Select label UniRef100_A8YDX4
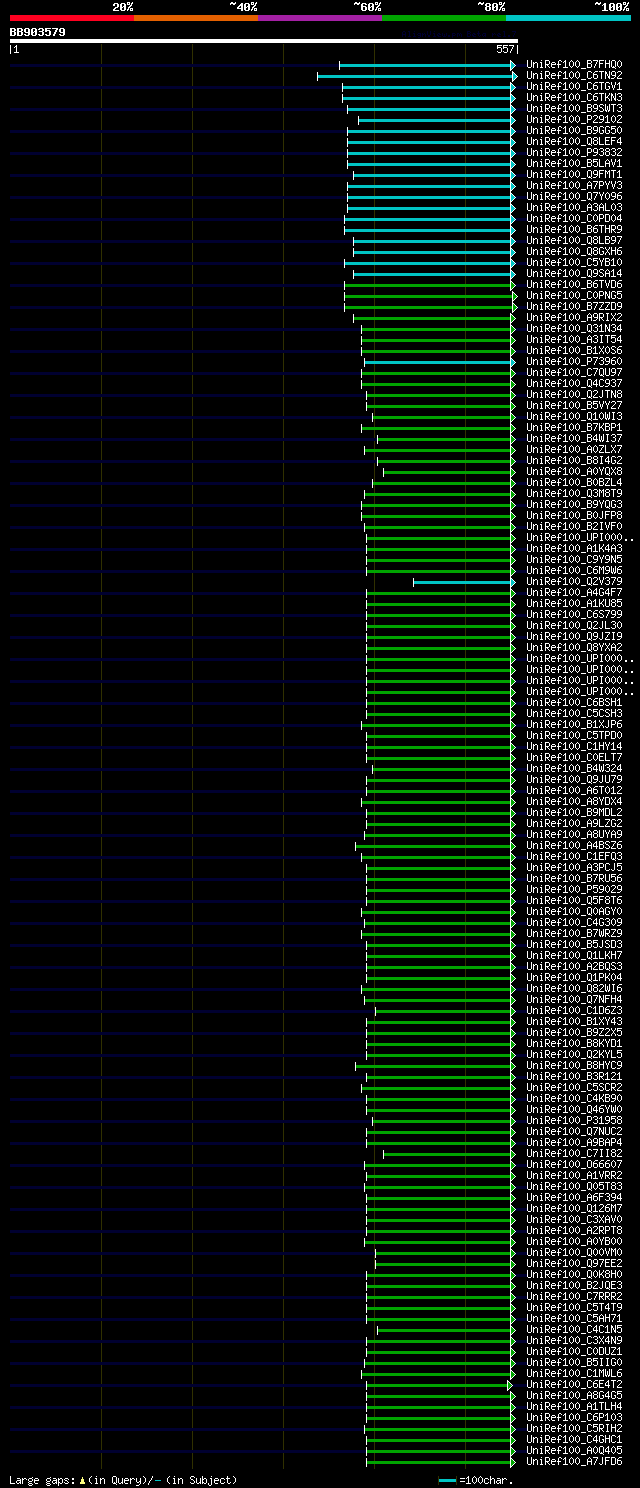The height and width of the screenshot is (1488, 640). [x=574, y=801]
